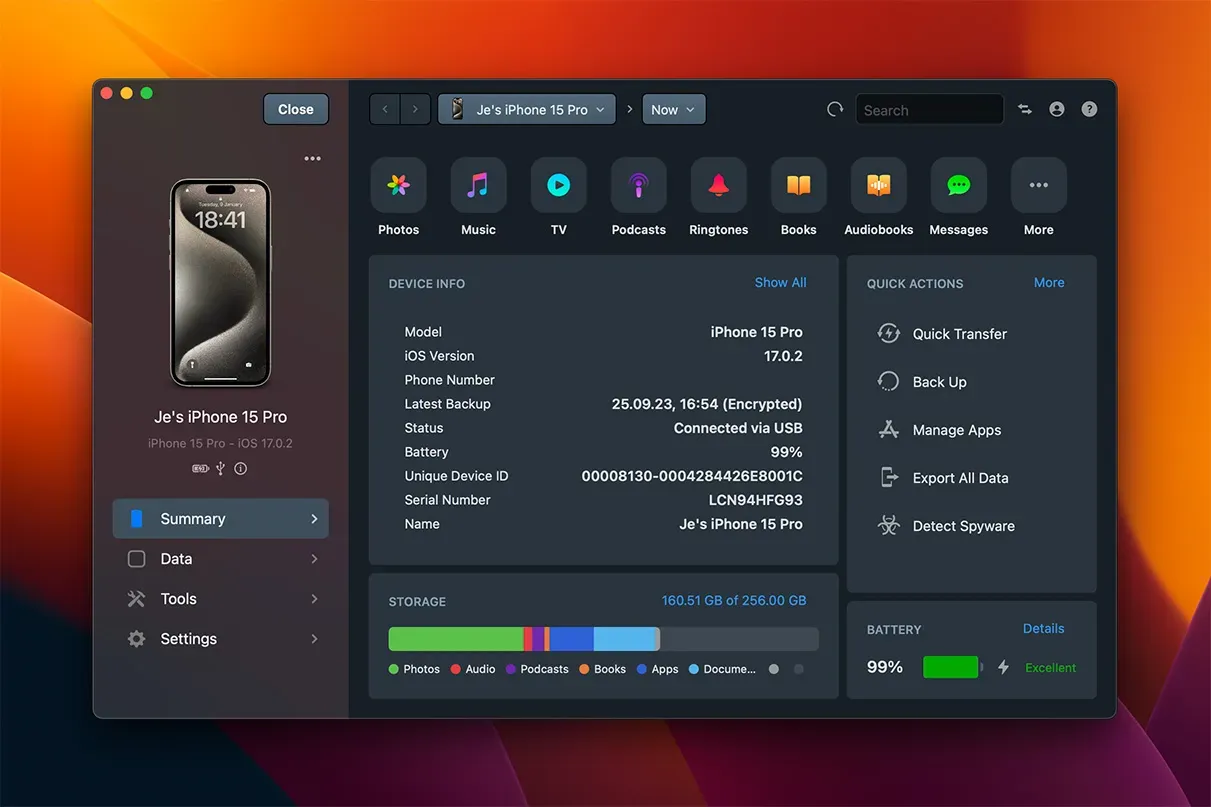Open the Now snapshot dropdown
Viewport: 1211px width, 807px height.
(x=673, y=110)
